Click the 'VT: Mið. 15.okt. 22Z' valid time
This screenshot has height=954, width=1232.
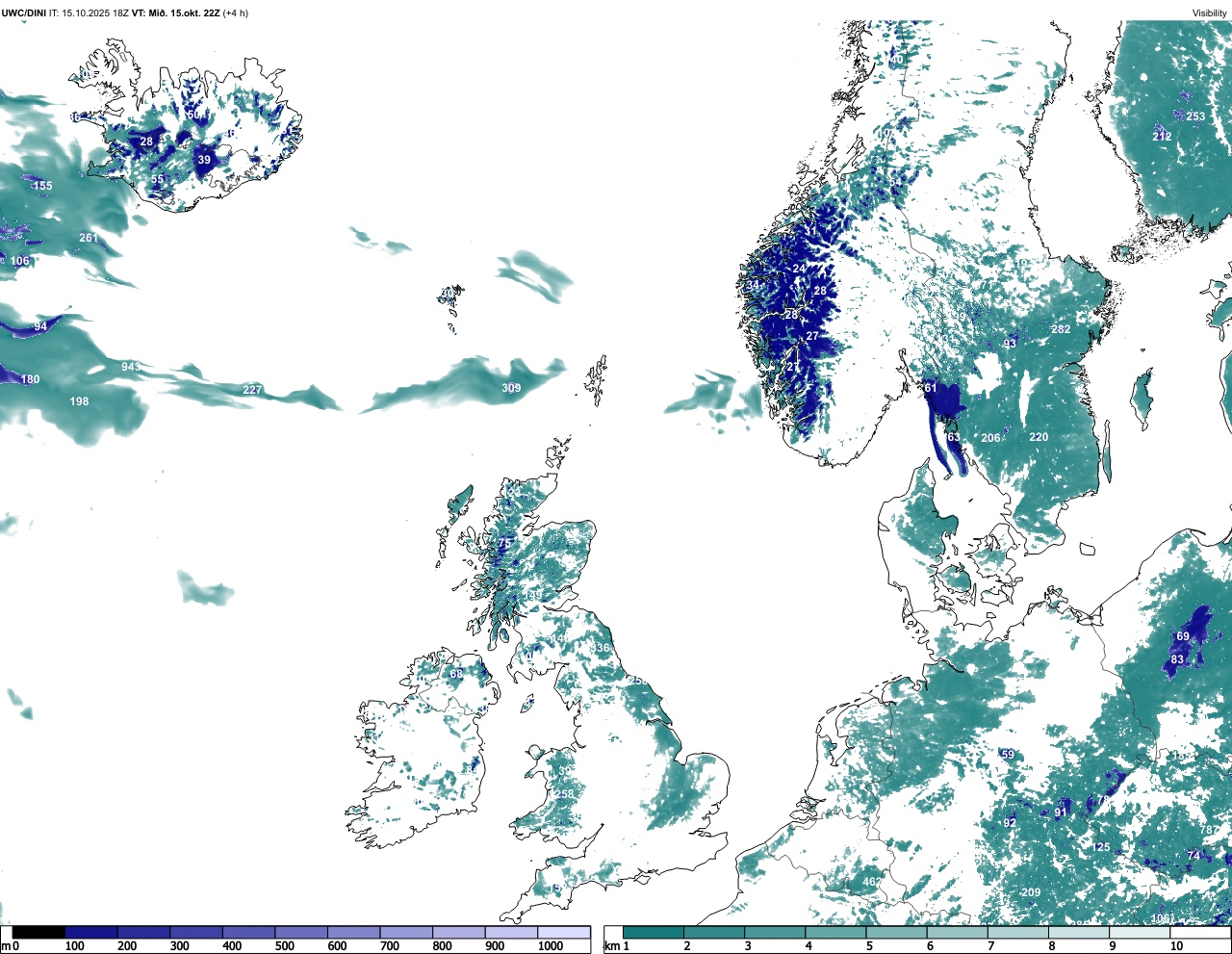tap(175, 13)
